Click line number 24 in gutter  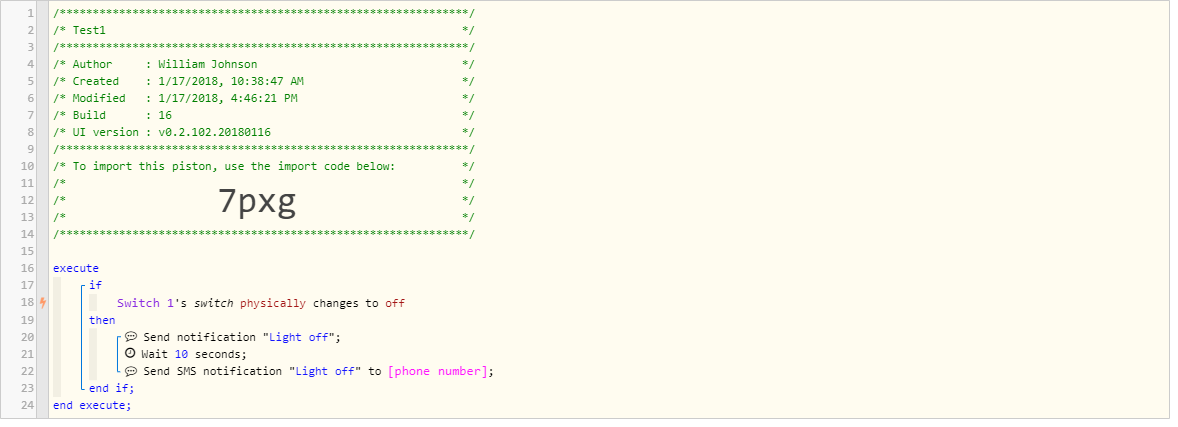click(28, 405)
